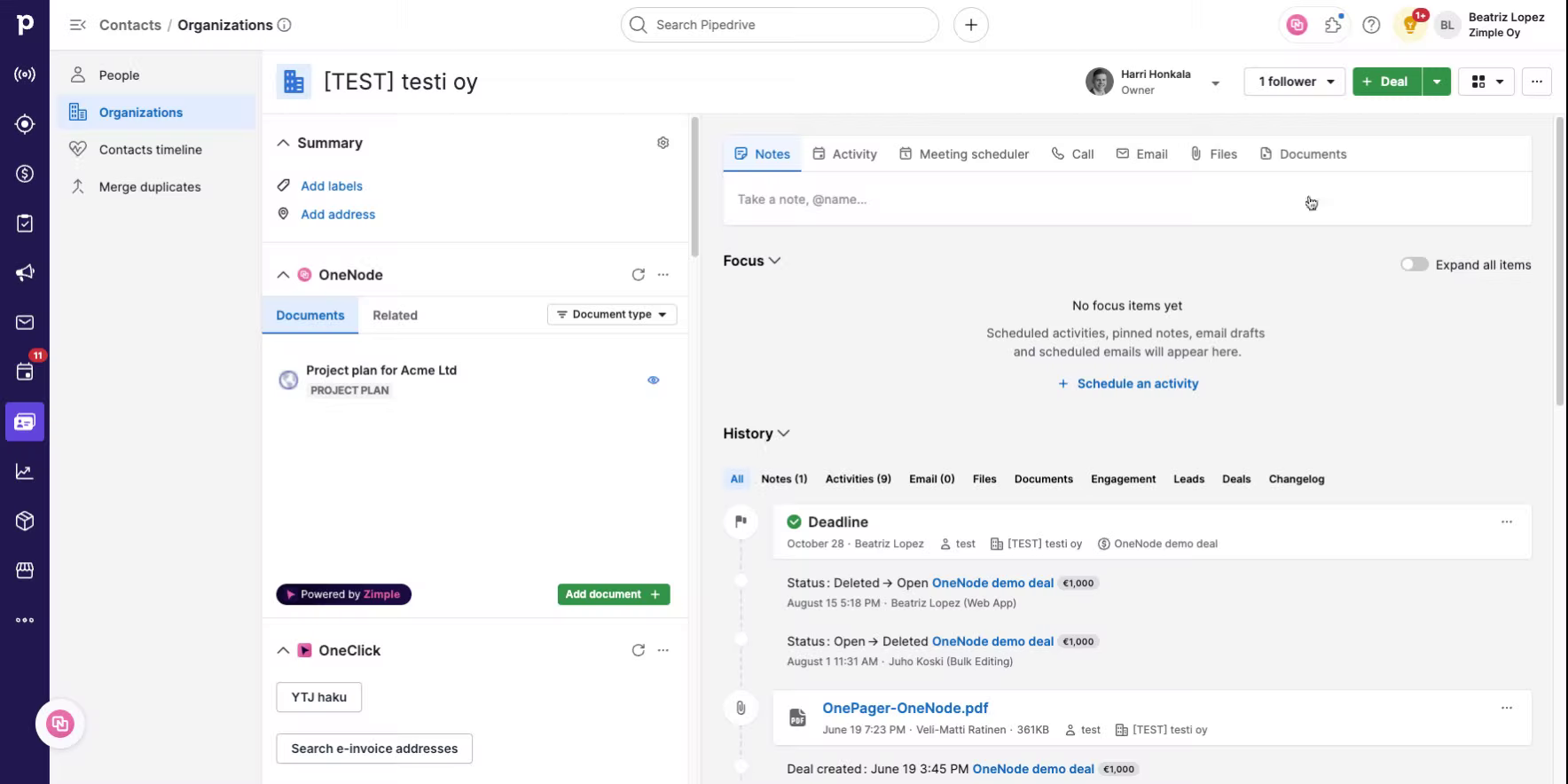Screen dimensions: 1568x784
Task: Open Summary settings gear icon
Action: [x=662, y=143]
